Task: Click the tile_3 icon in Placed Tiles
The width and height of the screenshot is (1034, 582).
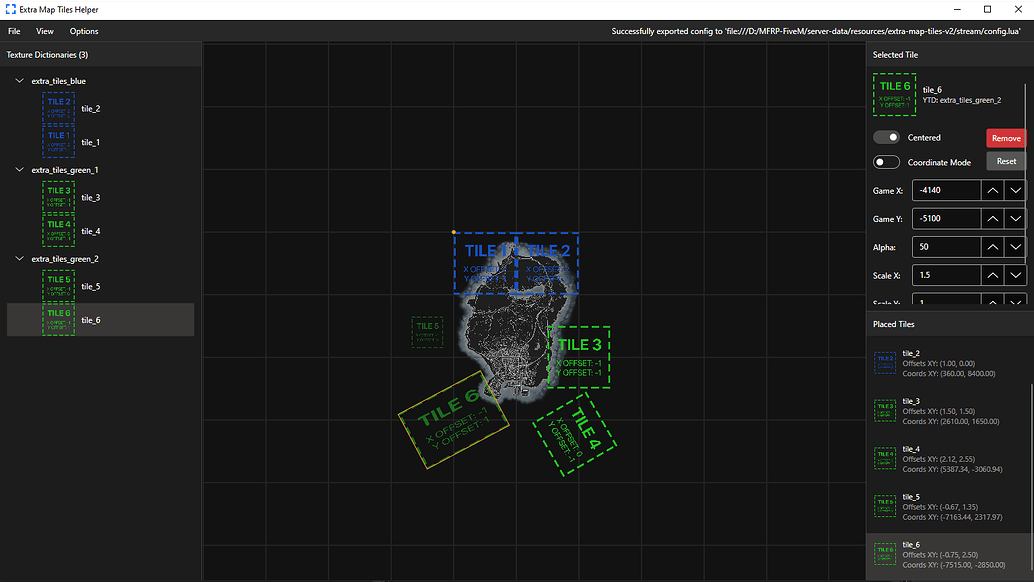Action: click(x=885, y=411)
